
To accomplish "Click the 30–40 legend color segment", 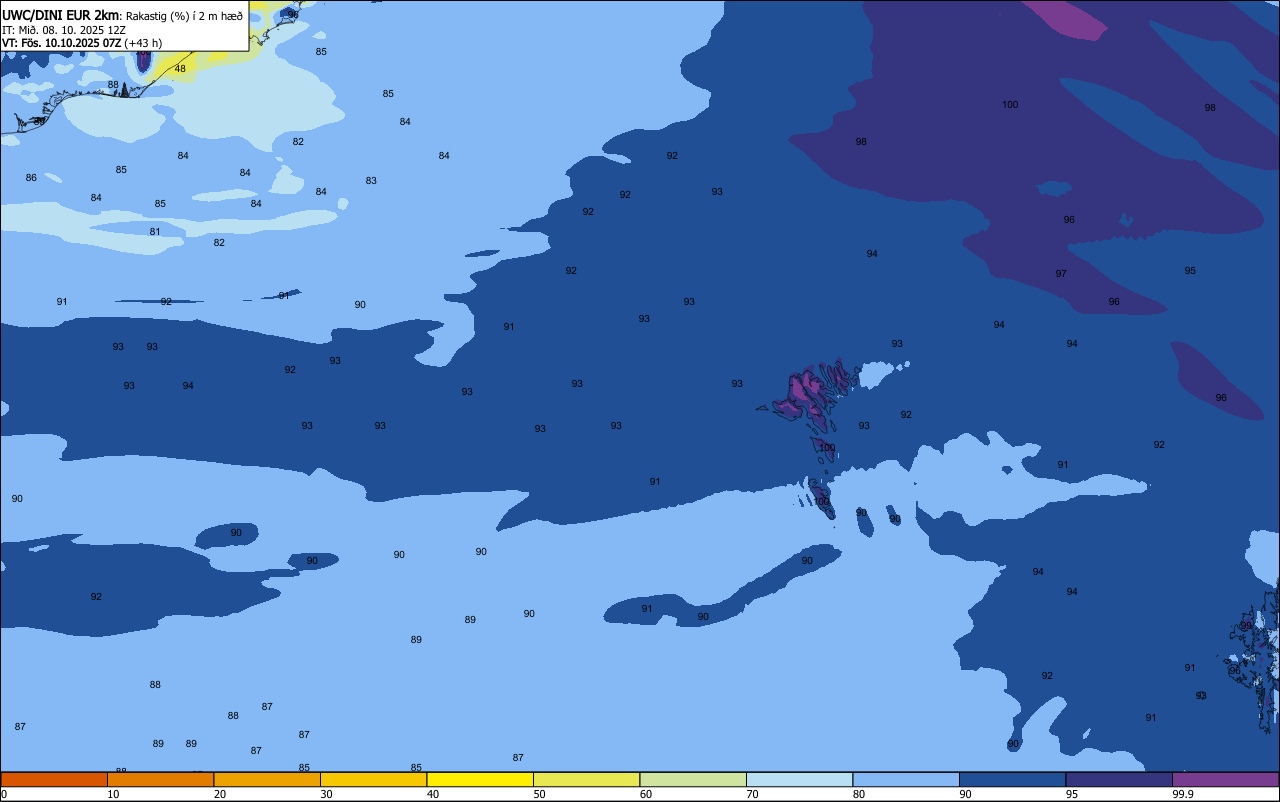I will (x=373, y=779).
